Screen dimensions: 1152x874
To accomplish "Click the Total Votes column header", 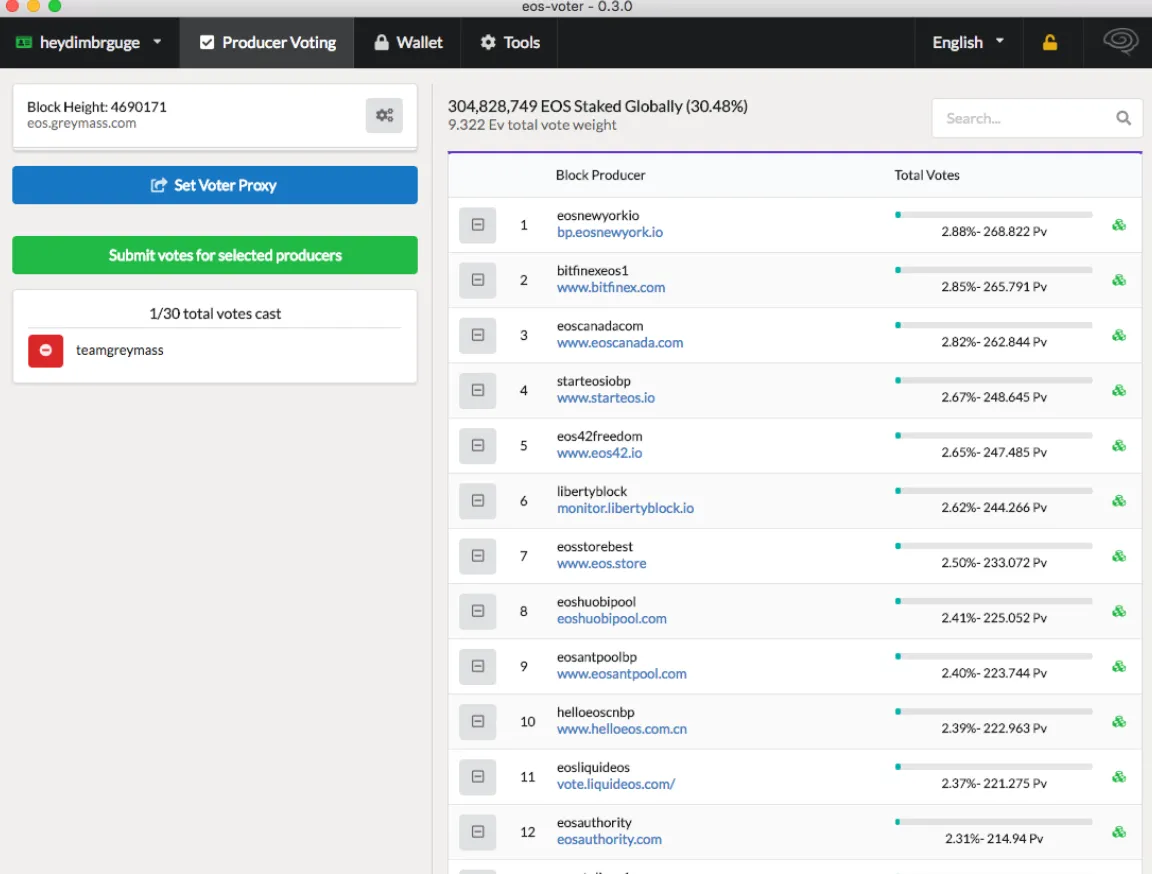I will coord(926,175).
